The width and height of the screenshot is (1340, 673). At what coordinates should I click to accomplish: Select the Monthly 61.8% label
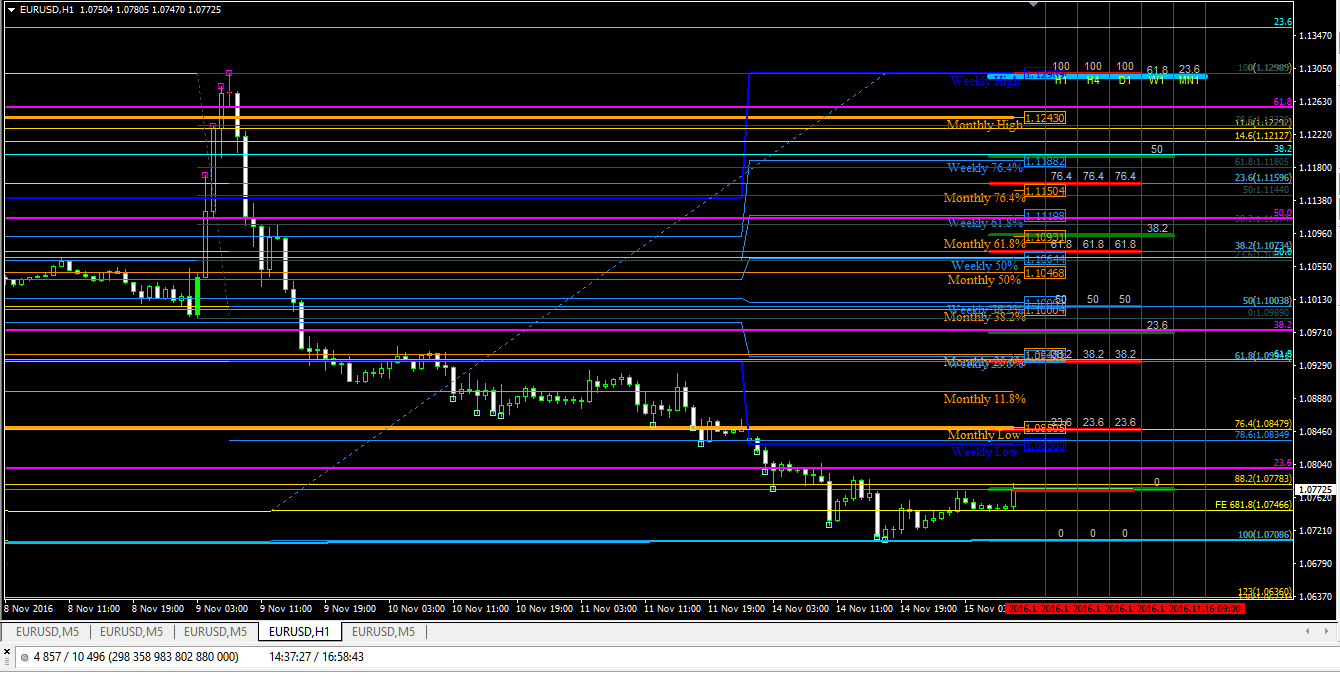pyautogui.click(x=985, y=244)
